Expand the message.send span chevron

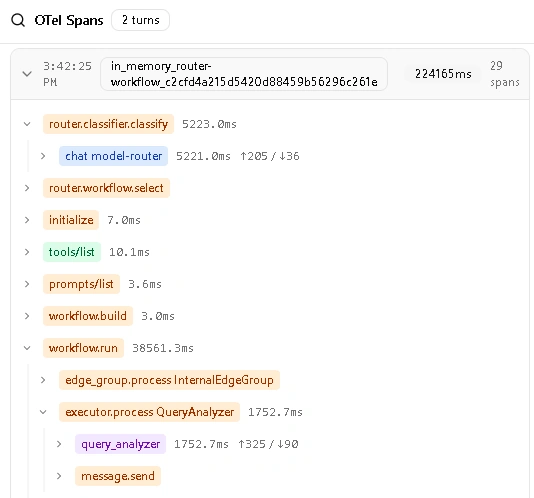point(59,476)
